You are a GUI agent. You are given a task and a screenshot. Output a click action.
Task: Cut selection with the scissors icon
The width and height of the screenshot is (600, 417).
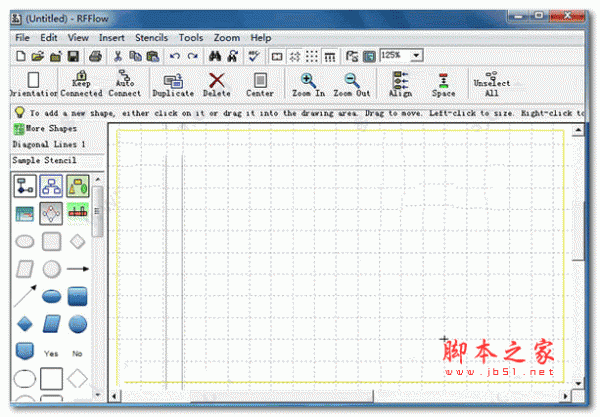pos(118,56)
